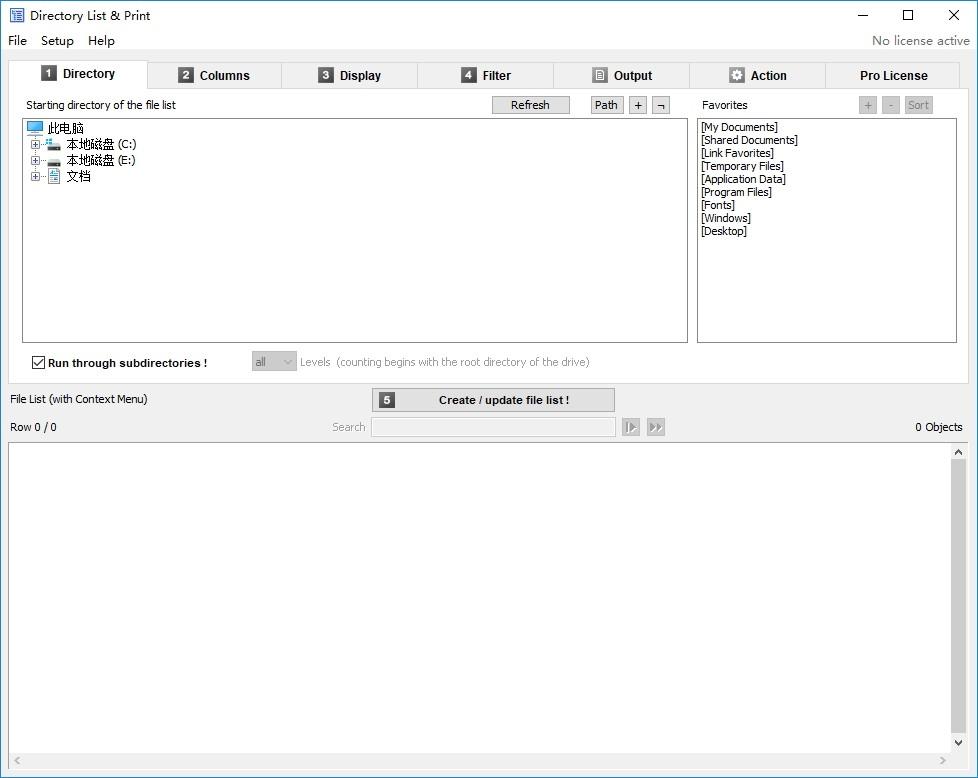Select 本地磁盘 (E:) tree item
The height and width of the screenshot is (778, 978).
(x=101, y=160)
